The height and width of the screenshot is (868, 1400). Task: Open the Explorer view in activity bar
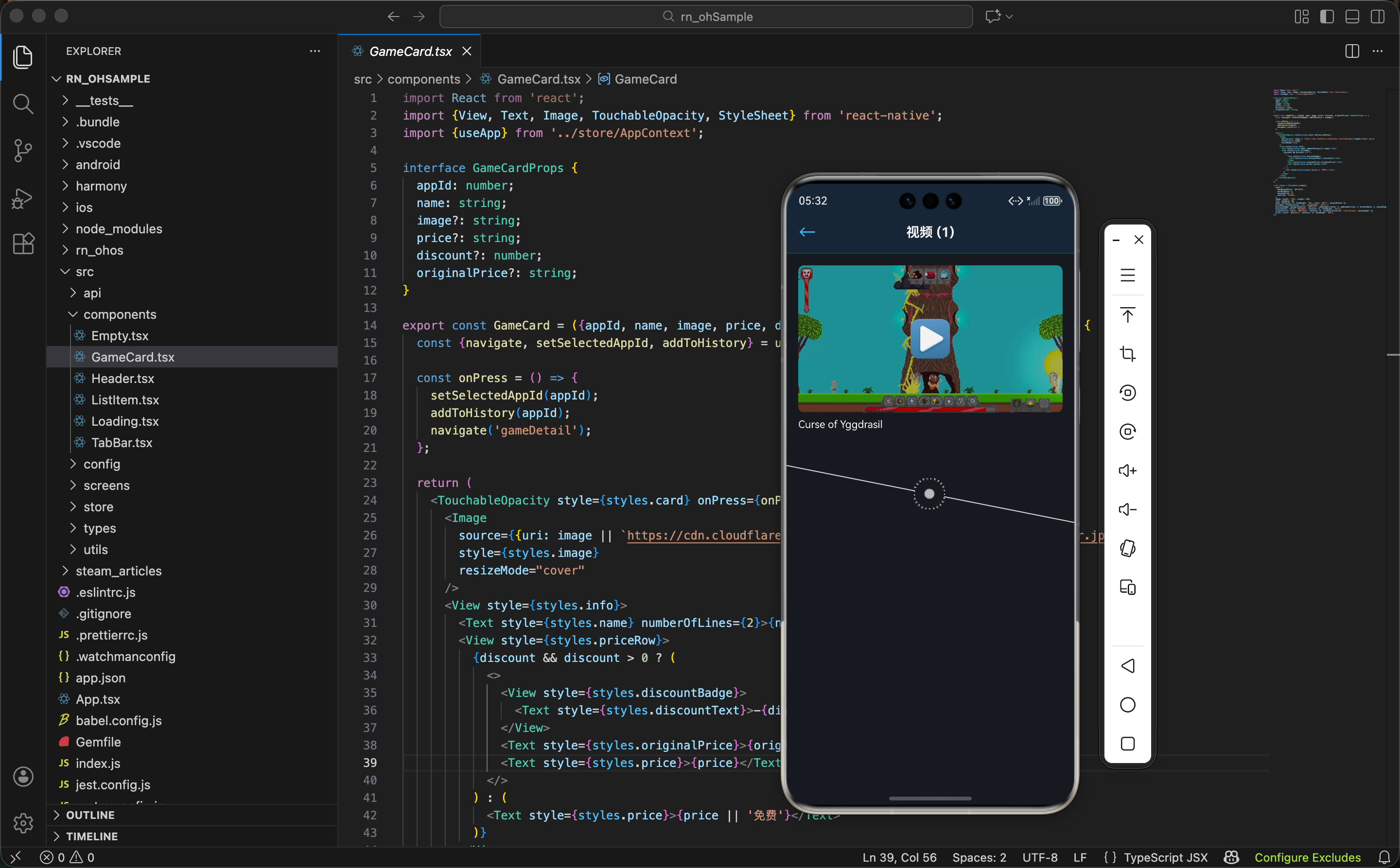pyautogui.click(x=23, y=57)
